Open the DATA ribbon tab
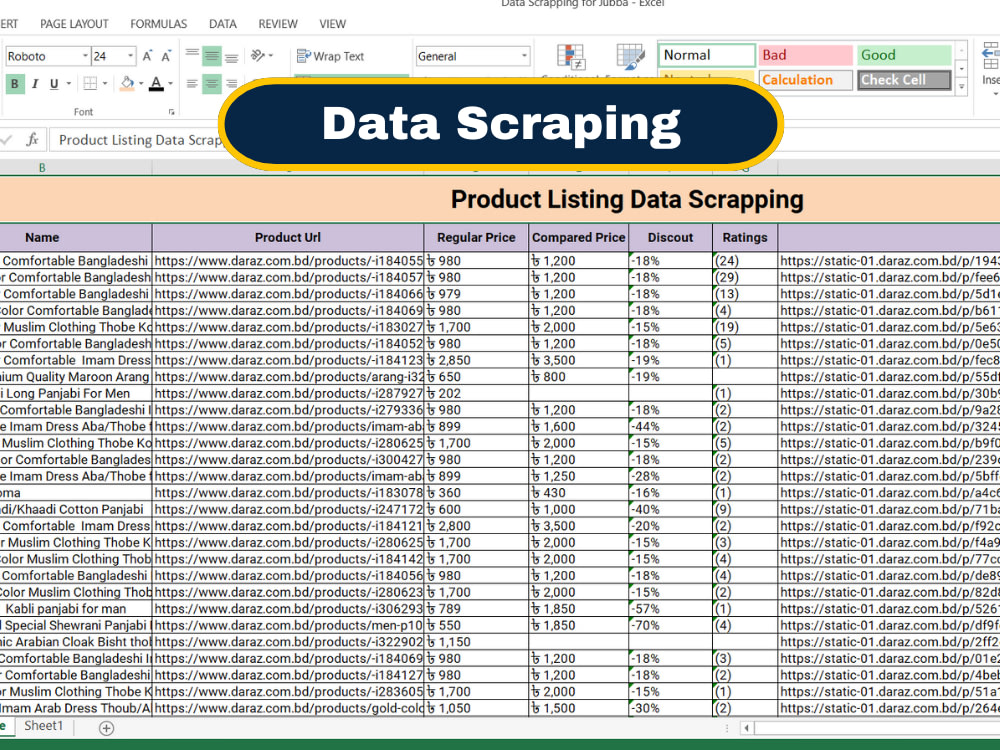This screenshot has height=750, width=1000. coord(223,24)
